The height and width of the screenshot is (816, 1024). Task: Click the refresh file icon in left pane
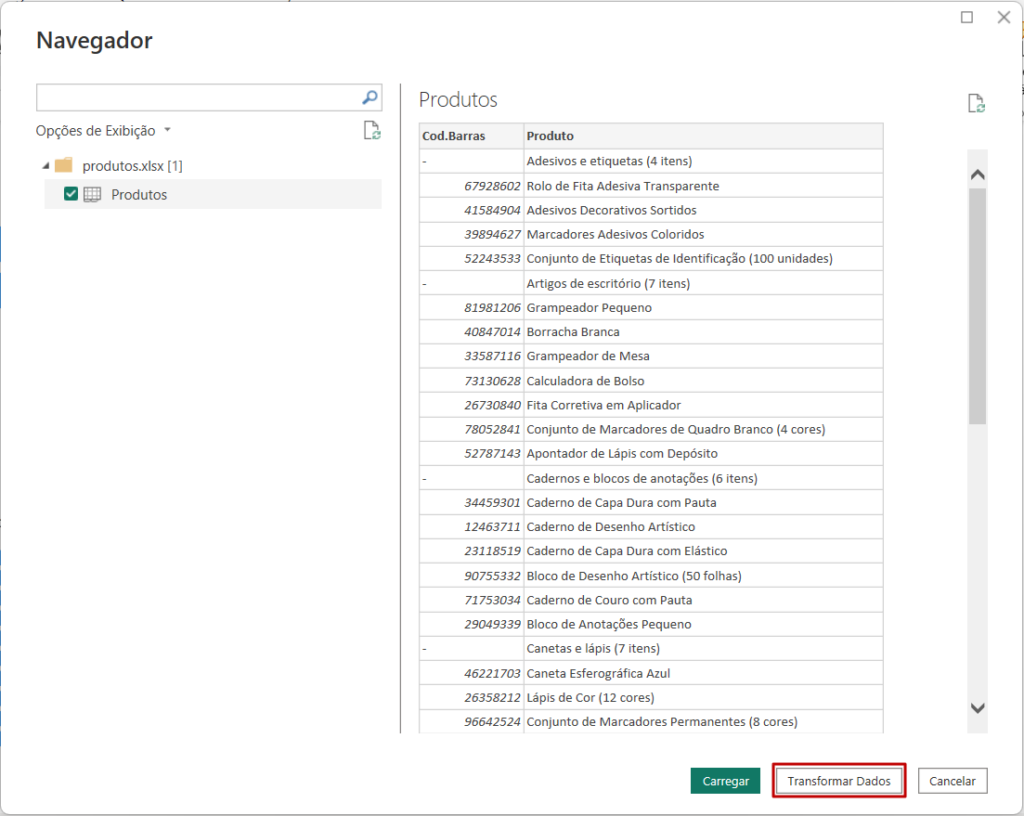click(371, 130)
